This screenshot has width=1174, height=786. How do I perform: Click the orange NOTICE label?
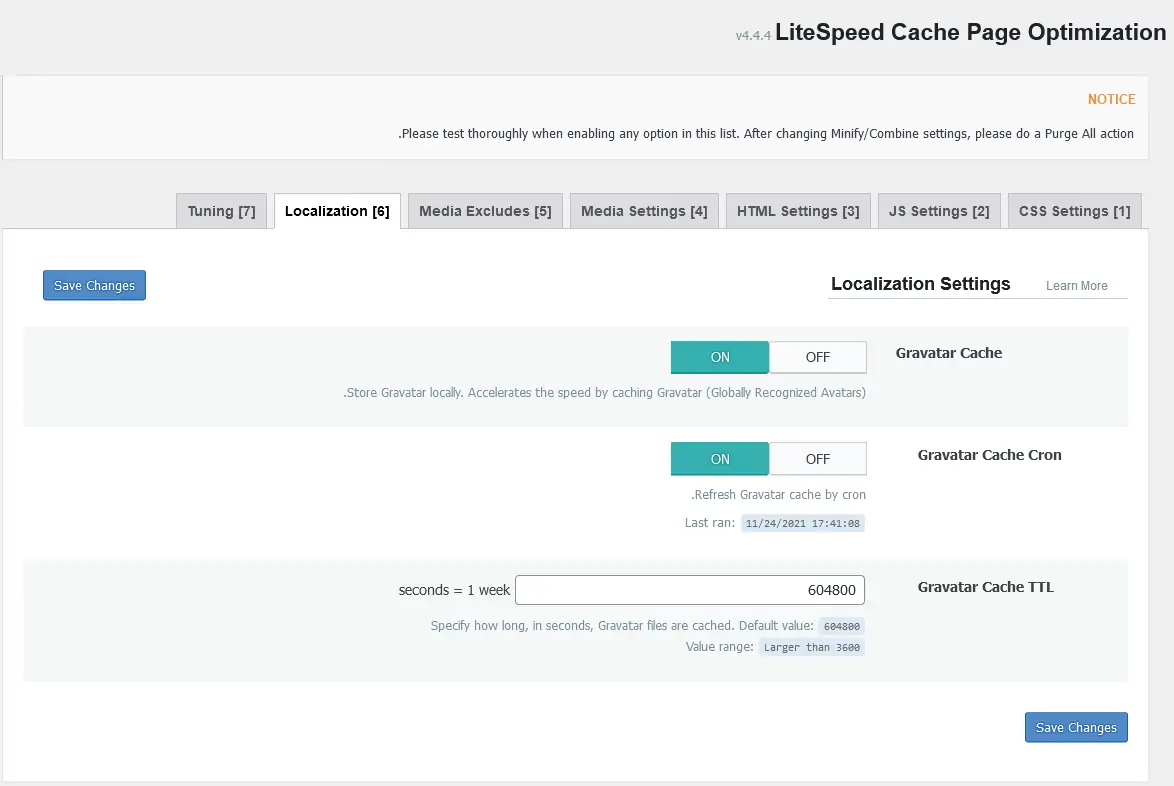1111,99
